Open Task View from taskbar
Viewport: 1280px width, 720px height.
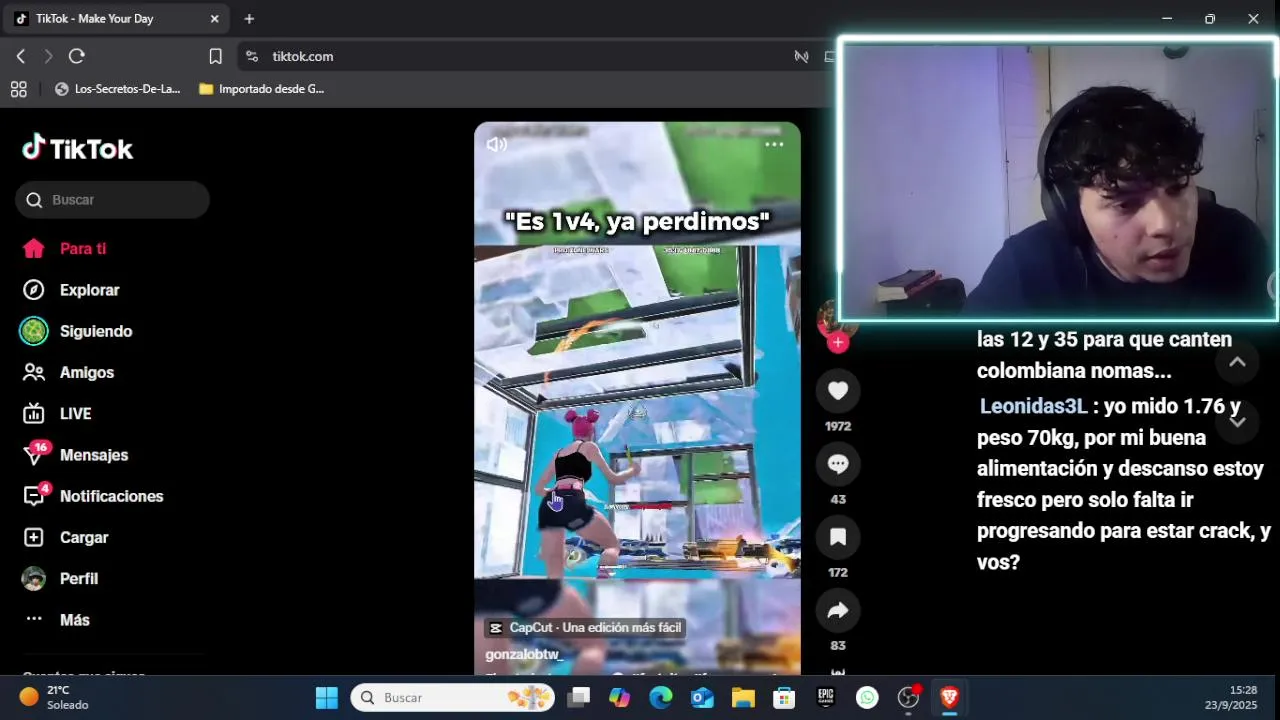[x=579, y=697]
